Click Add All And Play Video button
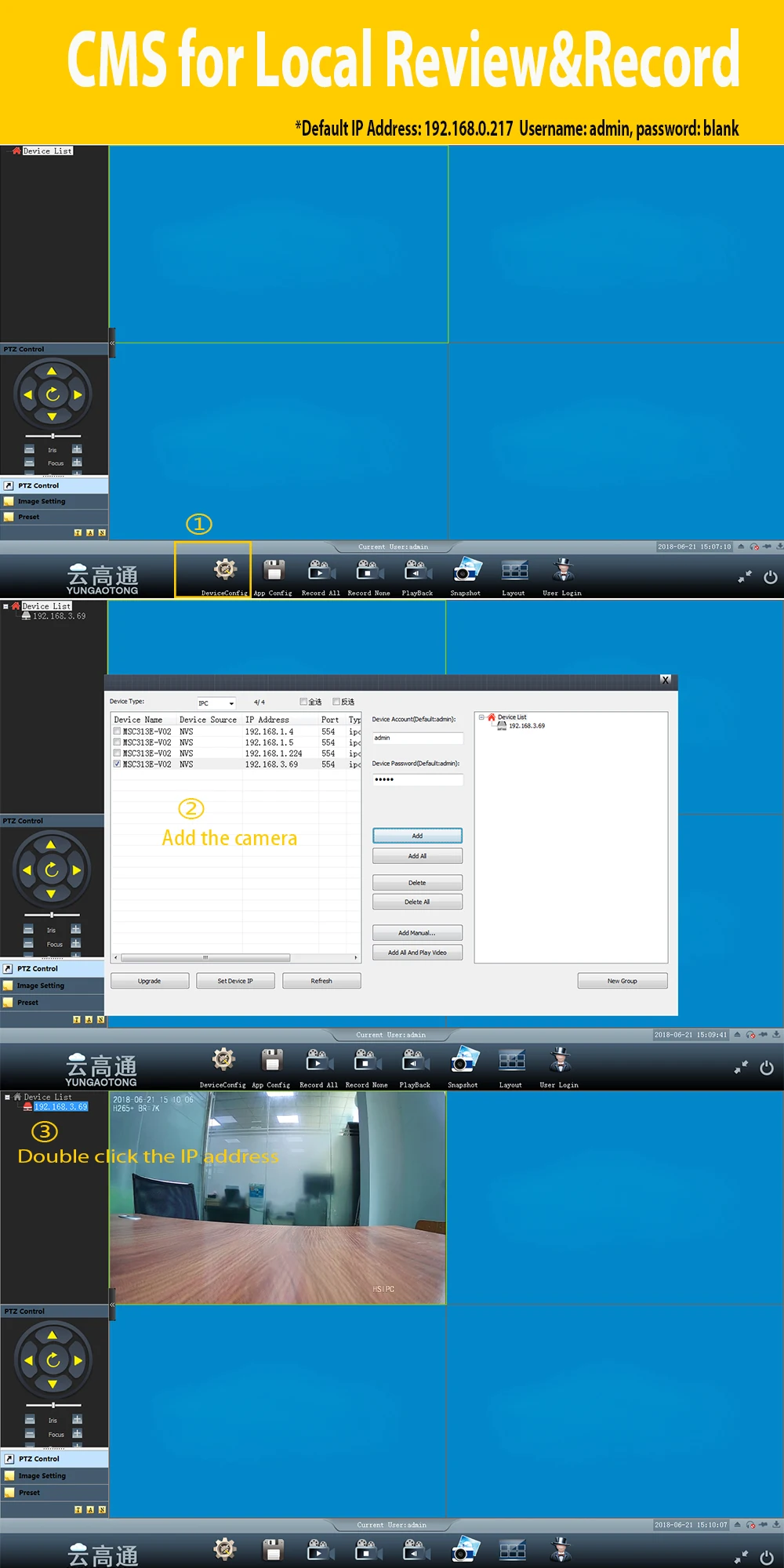The height and width of the screenshot is (1568, 784). [417, 953]
